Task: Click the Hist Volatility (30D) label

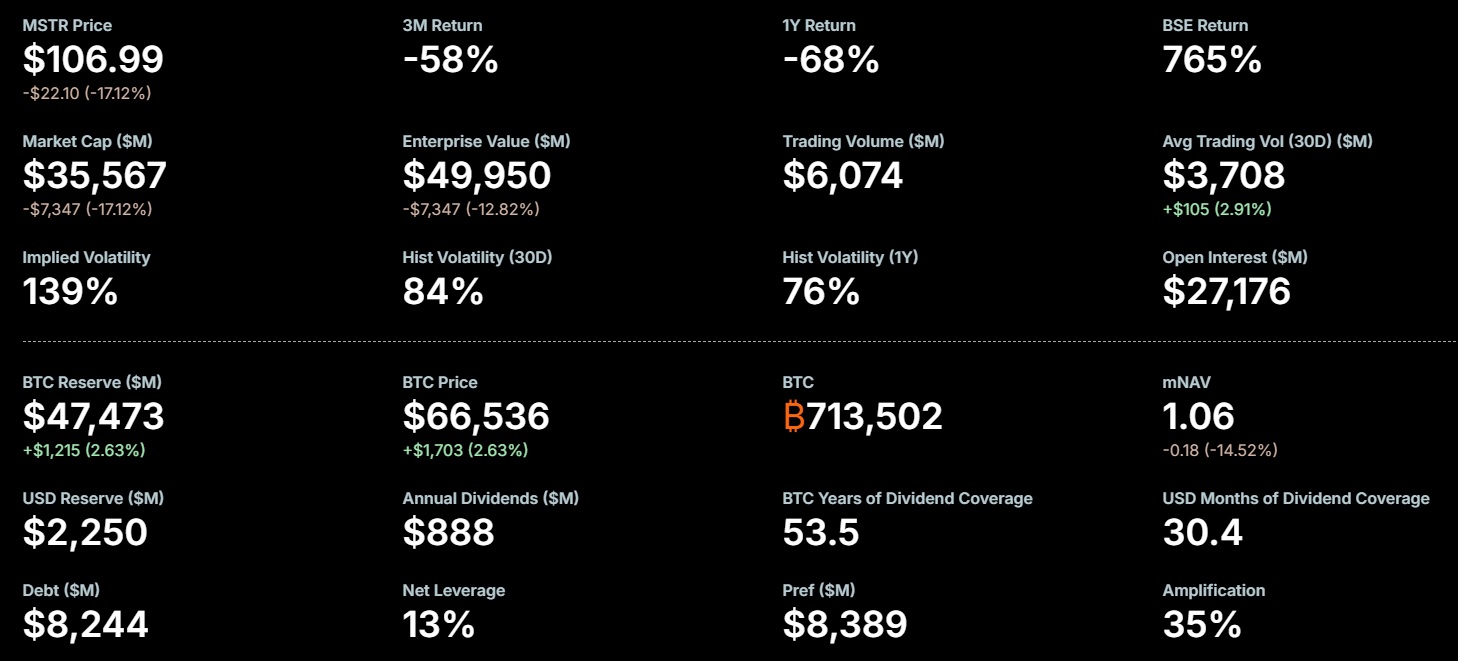Action: tap(477, 257)
